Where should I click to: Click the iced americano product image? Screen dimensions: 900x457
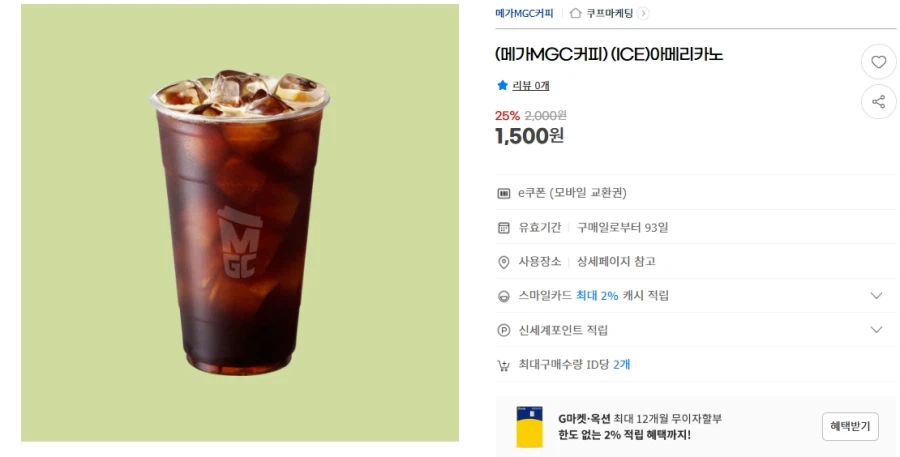point(240,223)
